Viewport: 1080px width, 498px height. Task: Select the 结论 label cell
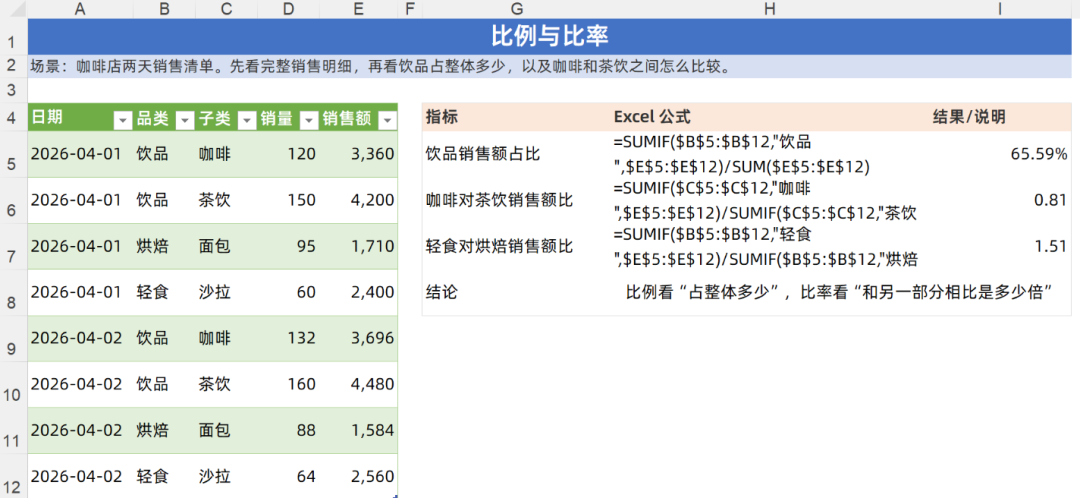point(517,293)
